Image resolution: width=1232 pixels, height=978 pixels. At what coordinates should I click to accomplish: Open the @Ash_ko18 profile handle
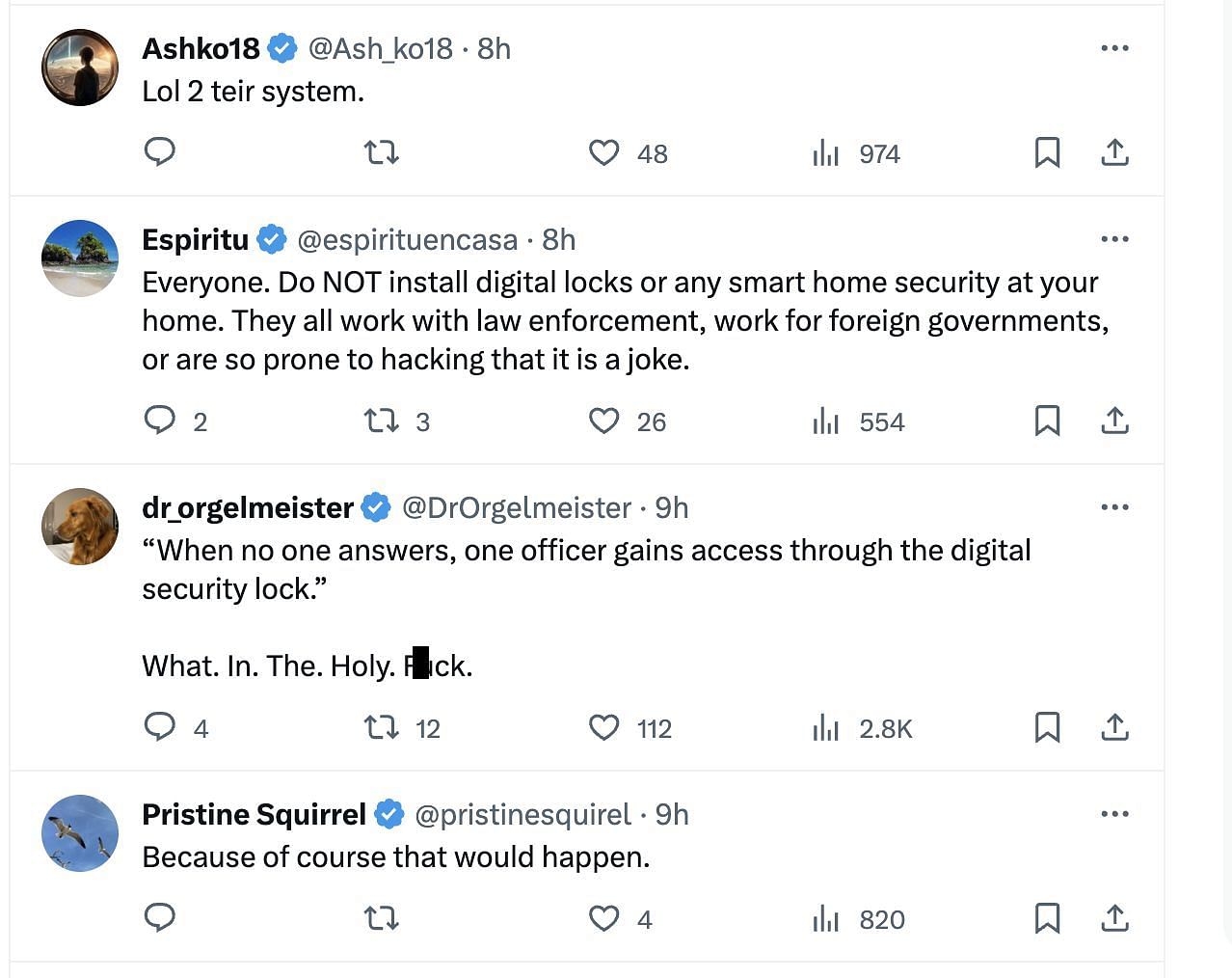click(x=380, y=48)
